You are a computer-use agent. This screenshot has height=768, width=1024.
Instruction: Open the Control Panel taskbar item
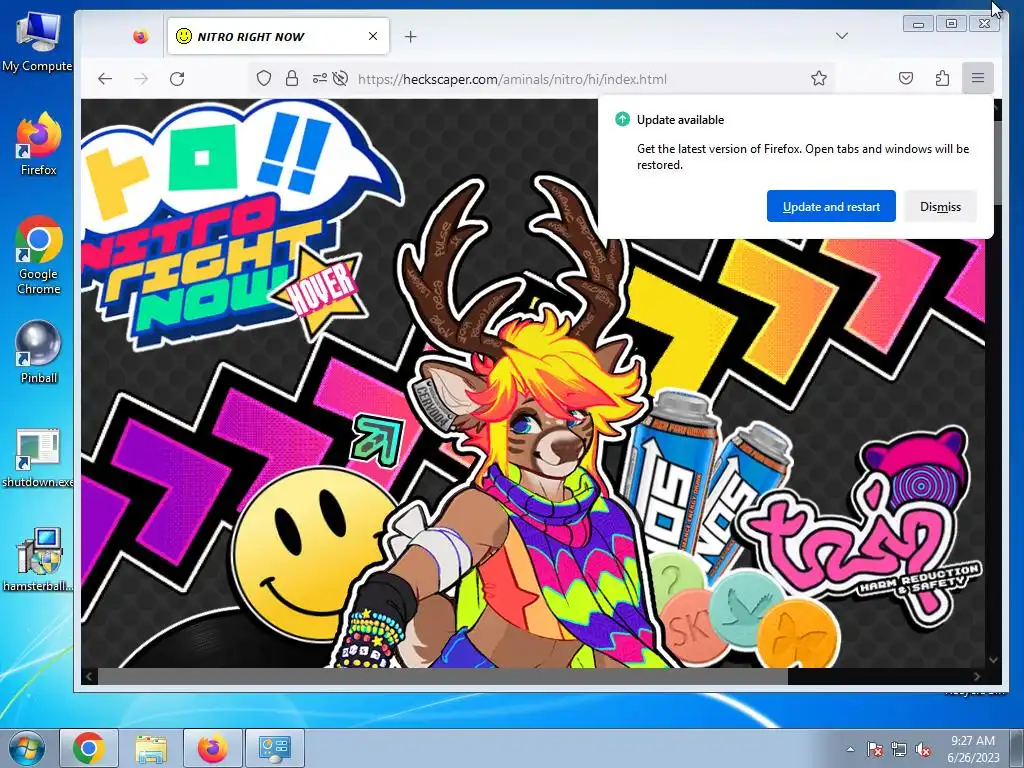pos(274,748)
